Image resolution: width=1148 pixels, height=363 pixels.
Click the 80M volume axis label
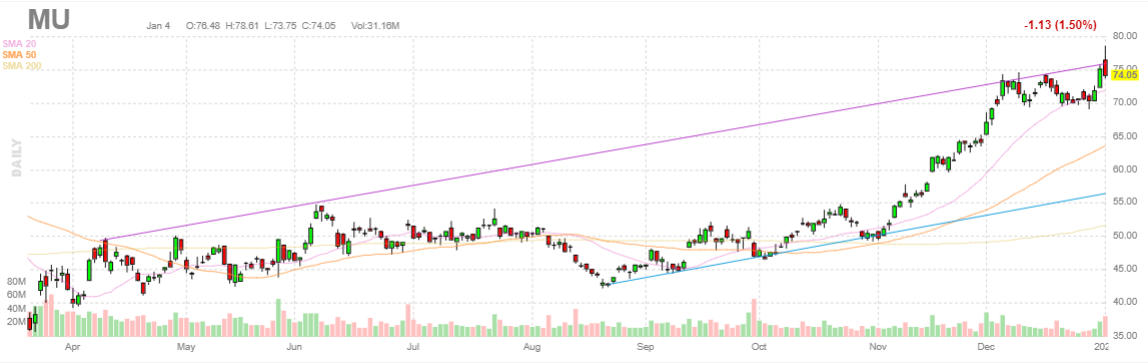[15, 282]
